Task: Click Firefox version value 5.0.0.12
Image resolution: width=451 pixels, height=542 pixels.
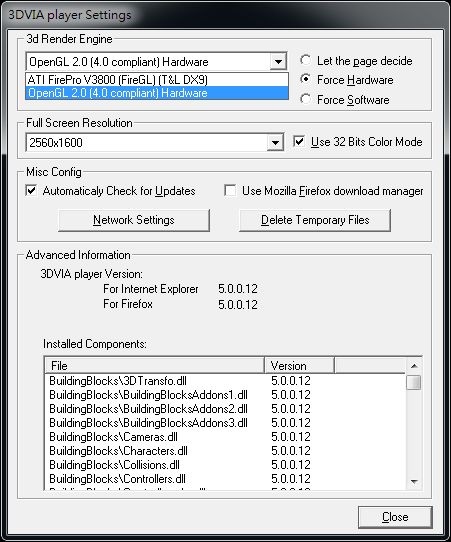Action: click(x=238, y=305)
